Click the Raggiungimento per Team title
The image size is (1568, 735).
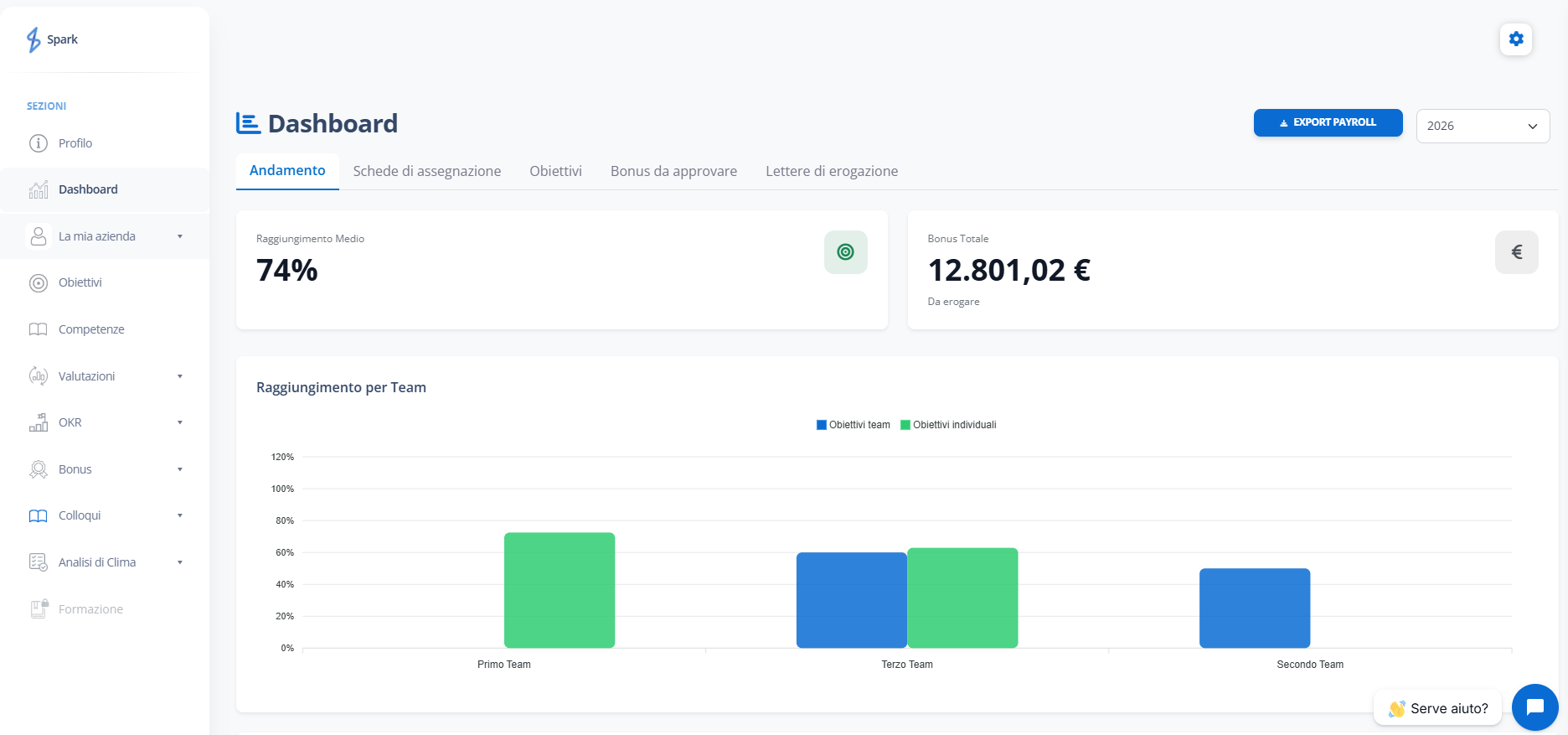coord(341,387)
